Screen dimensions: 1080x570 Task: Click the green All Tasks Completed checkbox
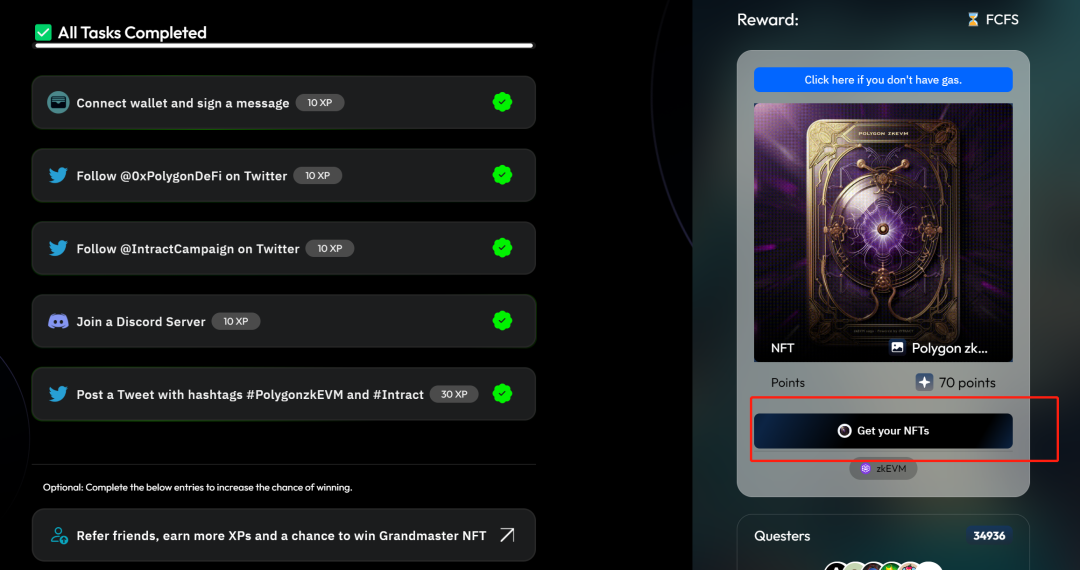click(43, 32)
